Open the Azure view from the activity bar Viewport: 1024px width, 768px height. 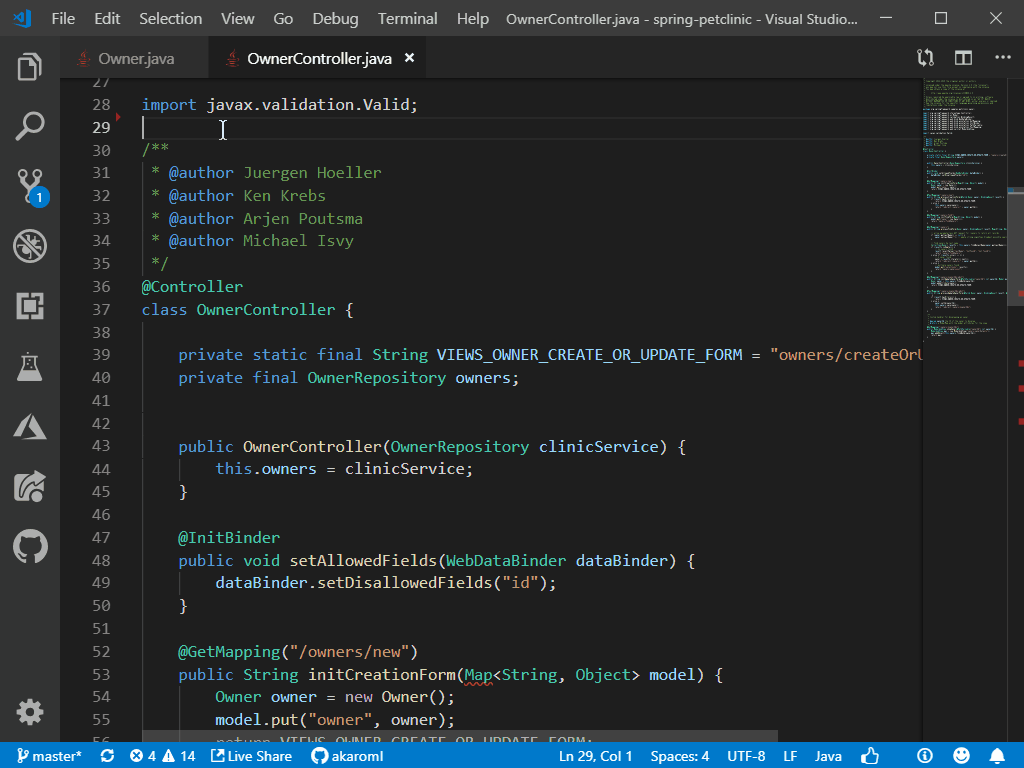point(30,427)
